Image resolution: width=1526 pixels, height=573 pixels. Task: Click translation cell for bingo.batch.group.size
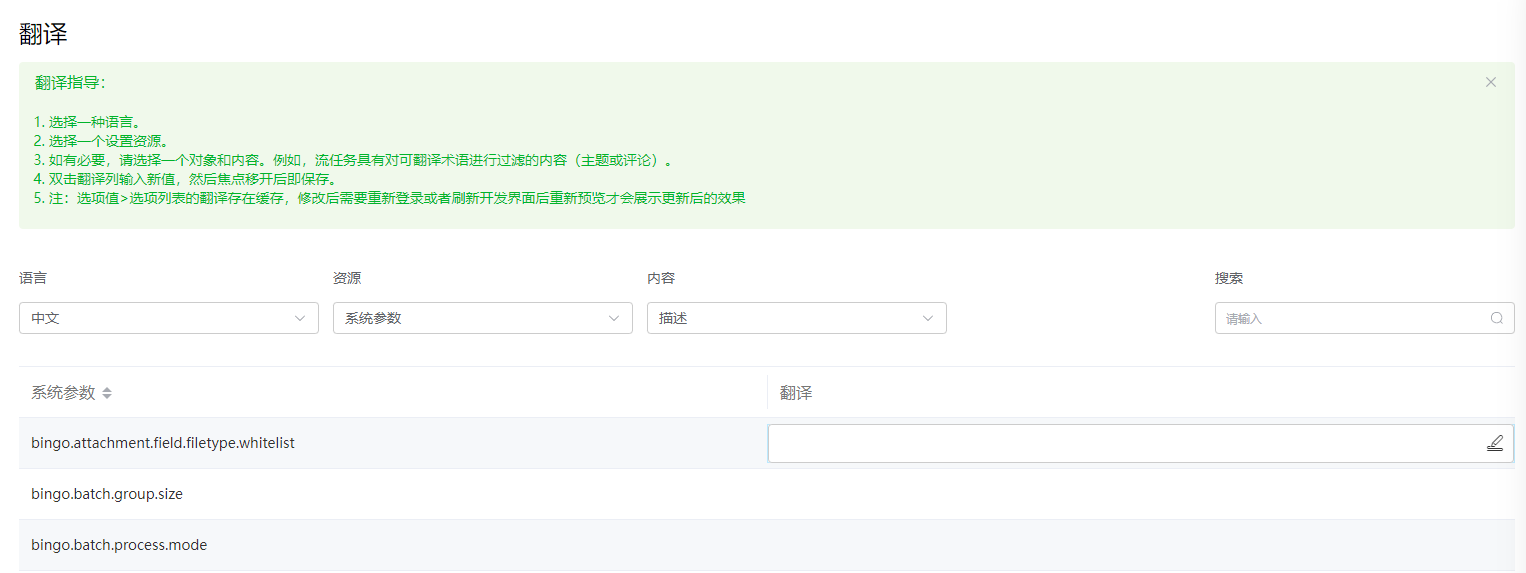pyautogui.click(x=1141, y=494)
